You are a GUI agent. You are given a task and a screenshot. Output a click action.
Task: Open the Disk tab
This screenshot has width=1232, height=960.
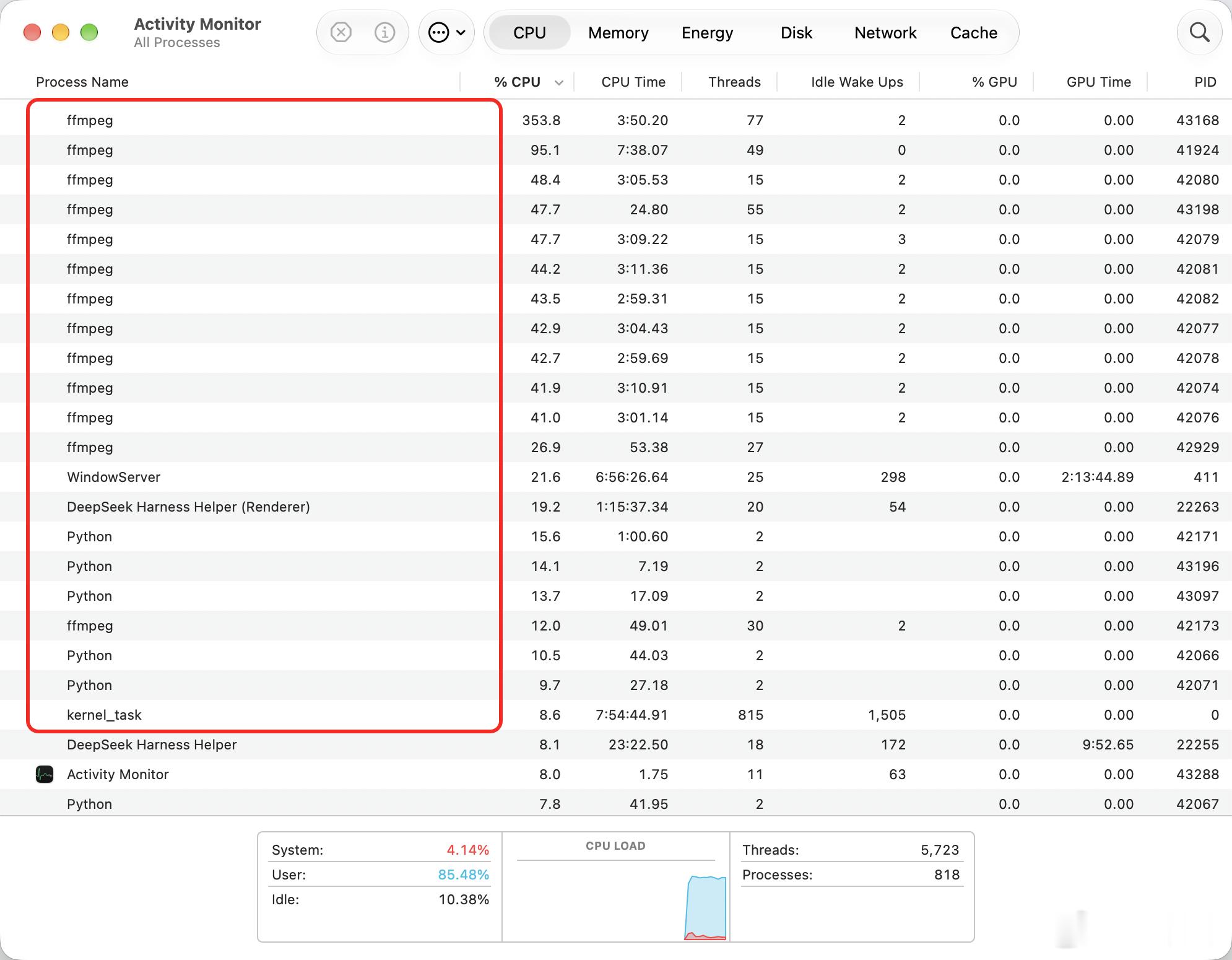click(x=796, y=32)
